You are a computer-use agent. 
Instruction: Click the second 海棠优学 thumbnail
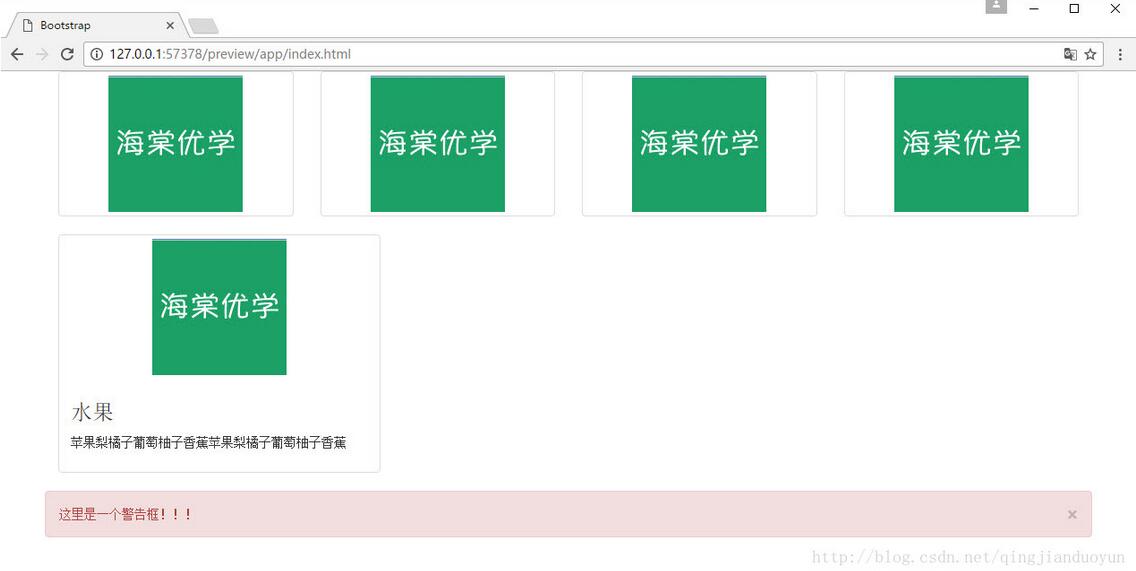pos(438,144)
